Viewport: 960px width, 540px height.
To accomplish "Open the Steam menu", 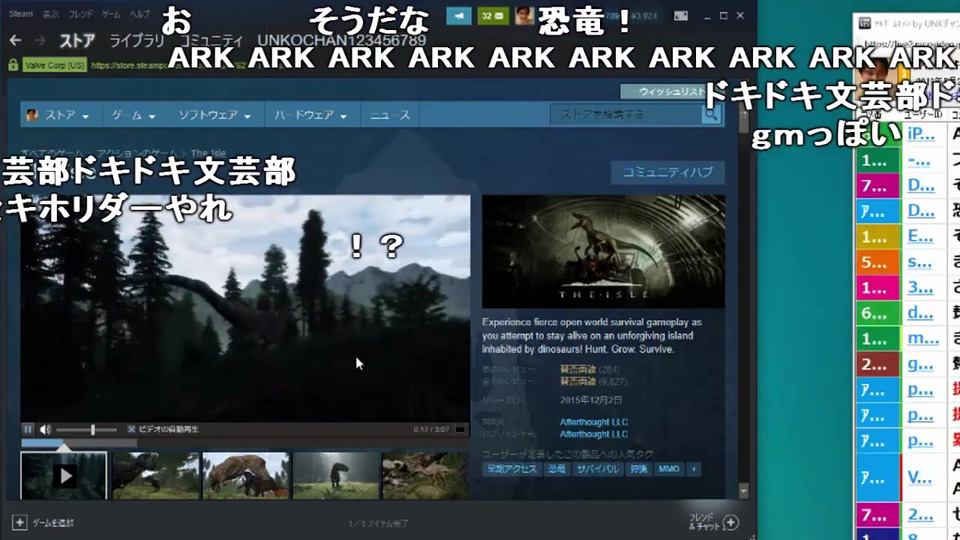I will click(21, 13).
